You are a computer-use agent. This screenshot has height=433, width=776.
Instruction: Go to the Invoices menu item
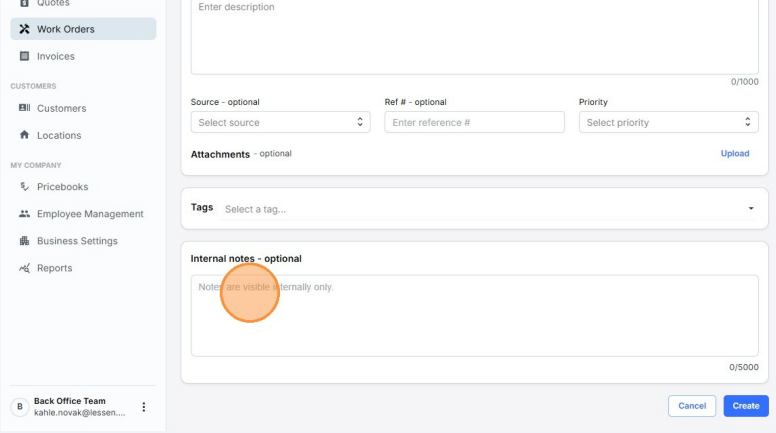pos(56,56)
